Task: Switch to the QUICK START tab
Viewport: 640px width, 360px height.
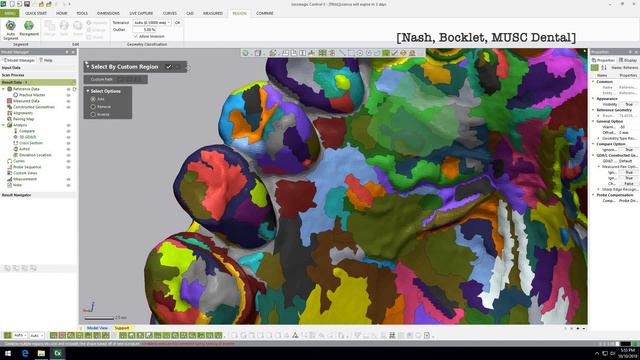Action: click(36, 13)
